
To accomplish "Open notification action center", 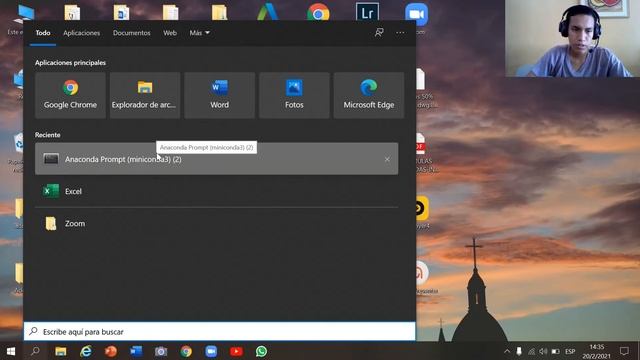I will coord(624,351).
